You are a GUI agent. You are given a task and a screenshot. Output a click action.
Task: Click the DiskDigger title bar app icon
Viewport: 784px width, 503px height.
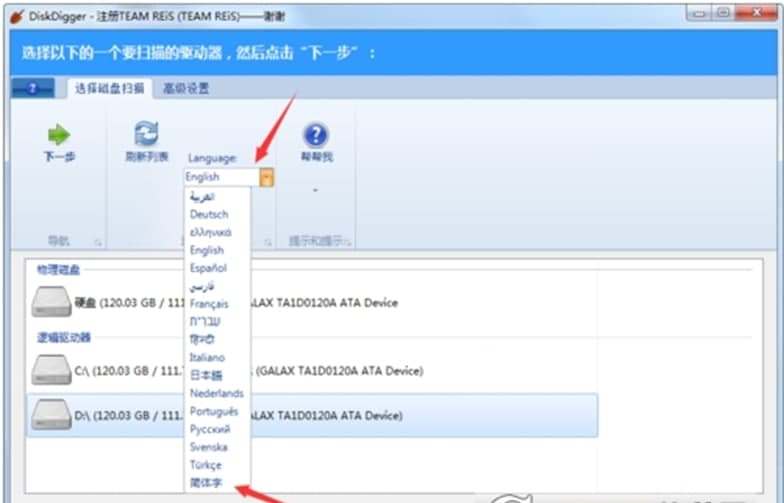coord(17,16)
